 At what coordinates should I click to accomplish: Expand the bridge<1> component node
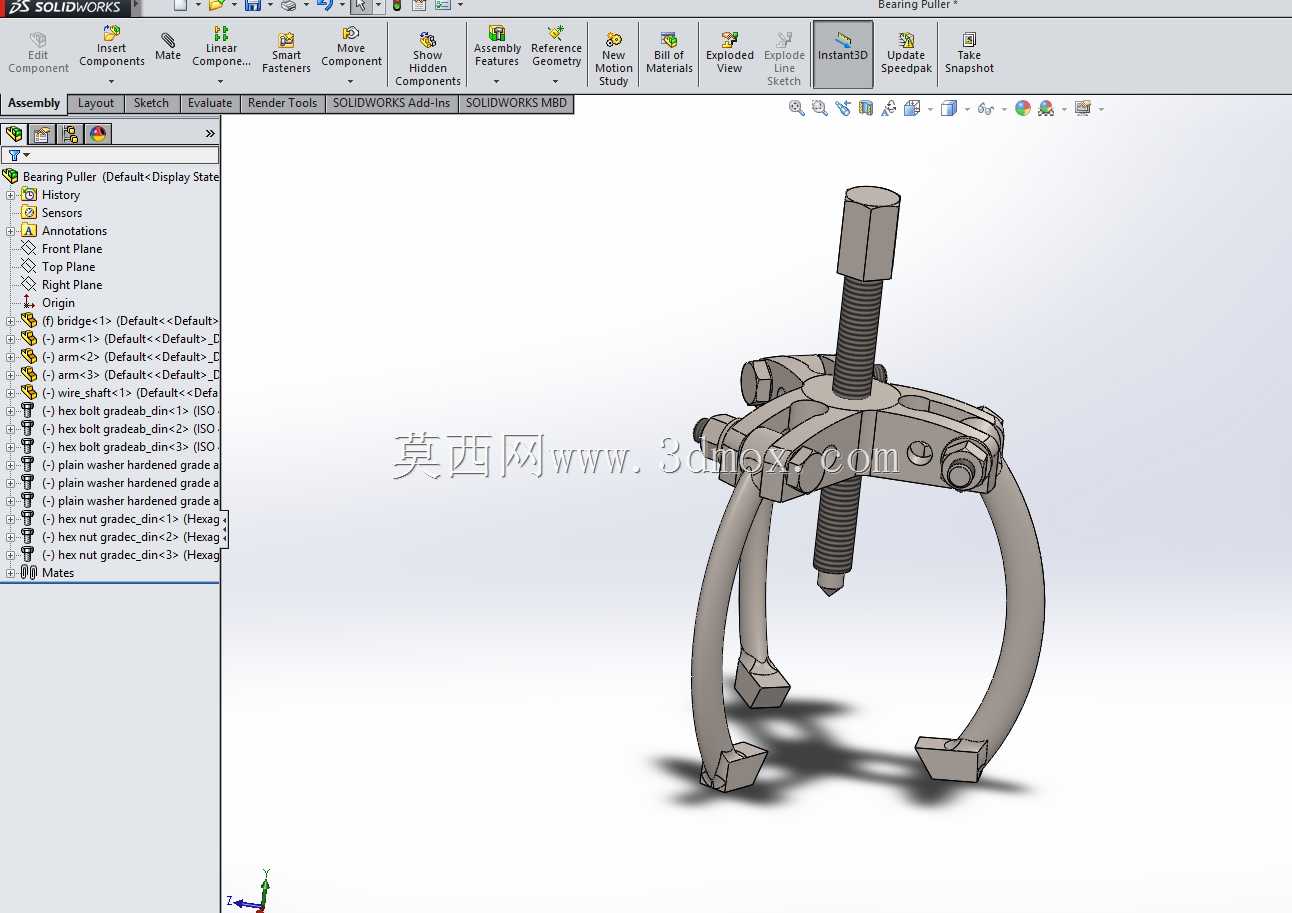[x=11, y=321]
